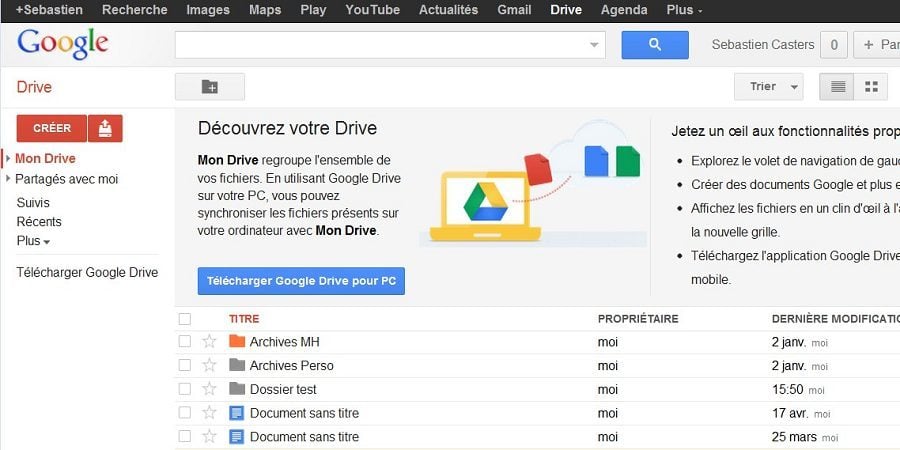900x450 pixels.
Task: Select Drive in the top bar
Action: (566, 10)
